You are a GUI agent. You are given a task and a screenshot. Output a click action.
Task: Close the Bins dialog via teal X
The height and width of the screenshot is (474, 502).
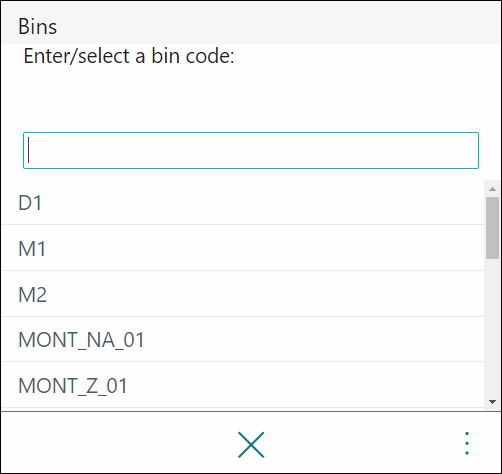pyautogui.click(x=251, y=444)
